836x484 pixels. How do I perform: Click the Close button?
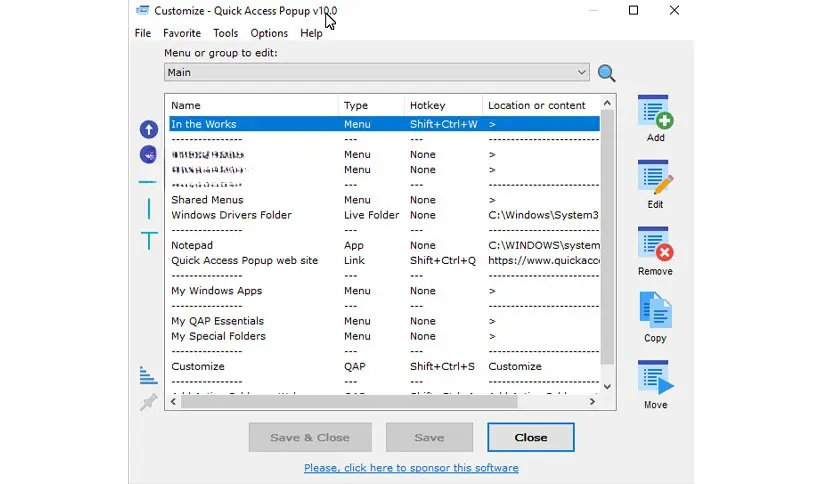(x=530, y=437)
